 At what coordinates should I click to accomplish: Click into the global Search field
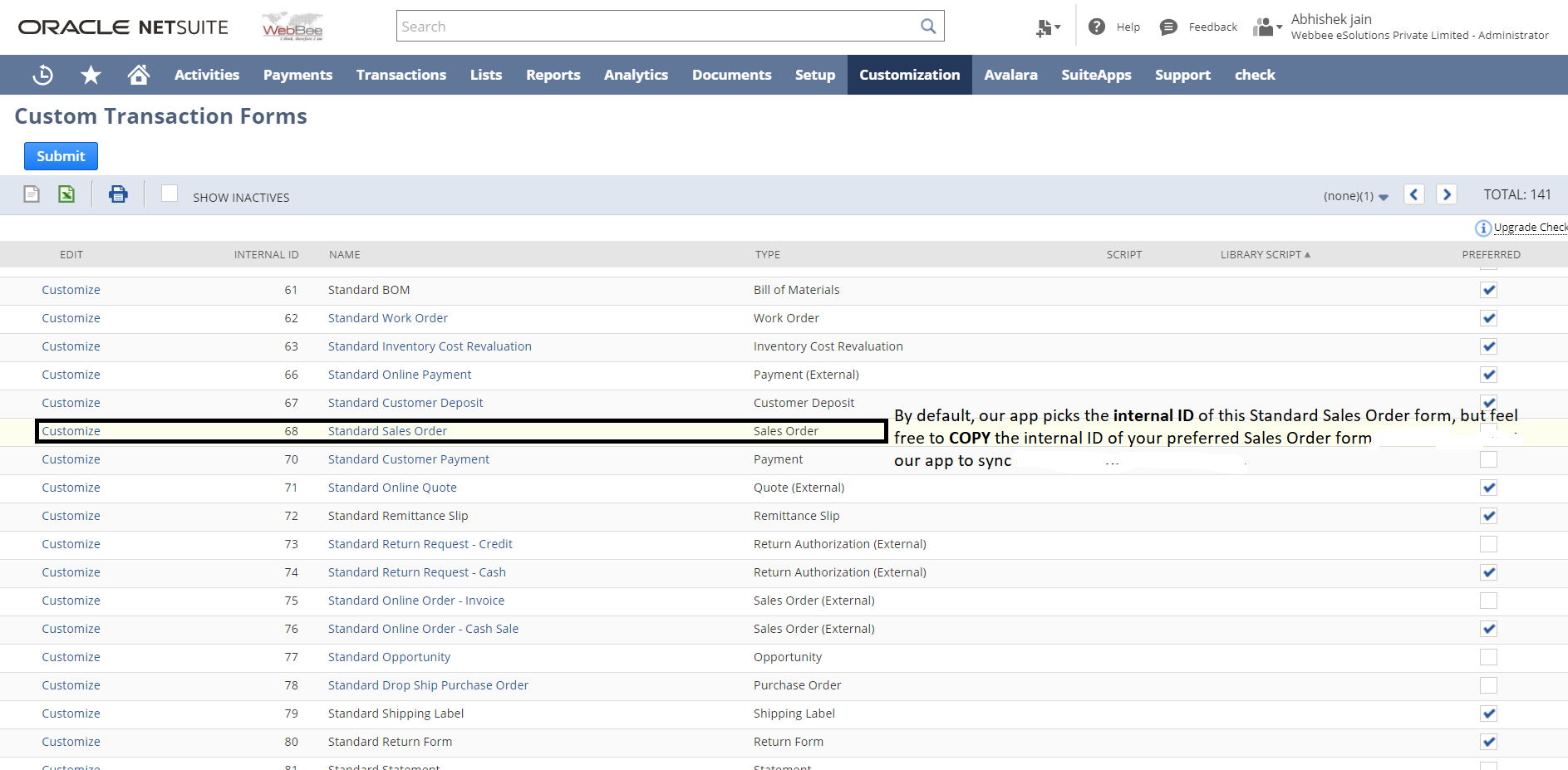pos(656,27)
